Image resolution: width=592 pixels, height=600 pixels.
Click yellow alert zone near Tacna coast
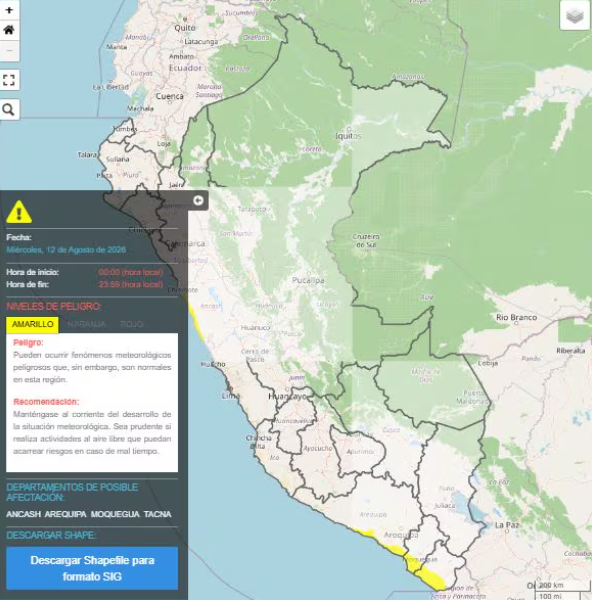click(430, 578)
